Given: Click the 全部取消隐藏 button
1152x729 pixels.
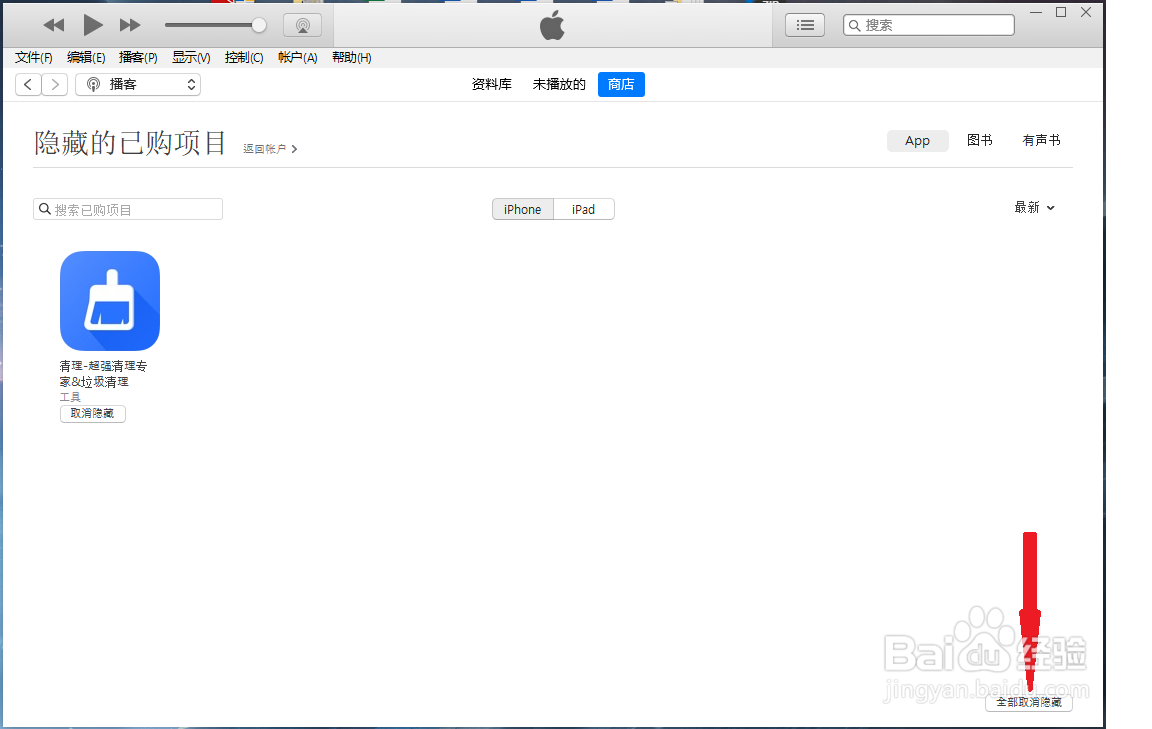Looking at the screenshot, I should click(x=1029, y=703).
